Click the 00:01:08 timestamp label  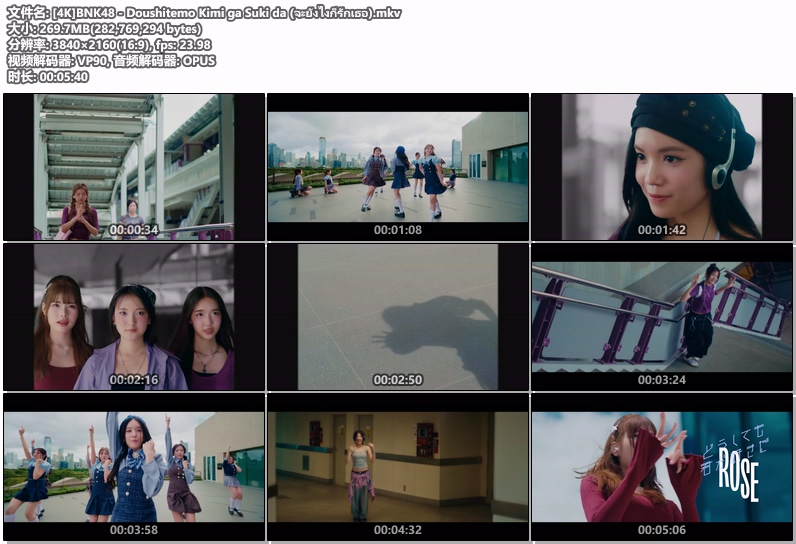(x=398, y=230)
